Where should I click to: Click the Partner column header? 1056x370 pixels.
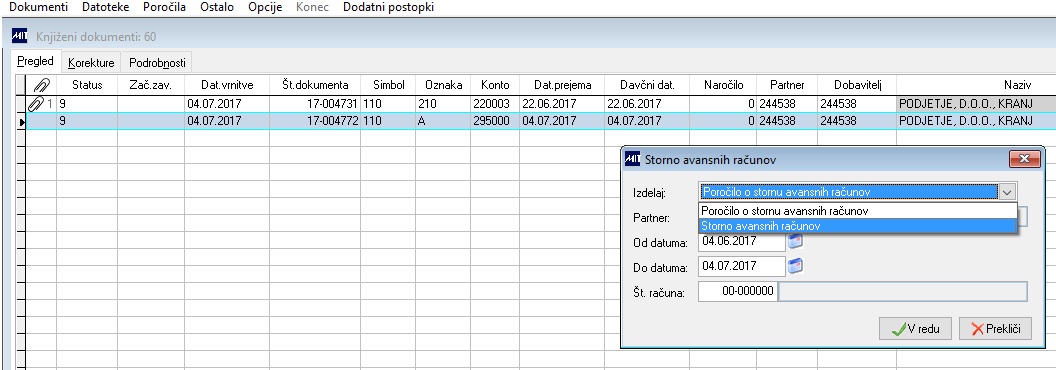(787, 85)
